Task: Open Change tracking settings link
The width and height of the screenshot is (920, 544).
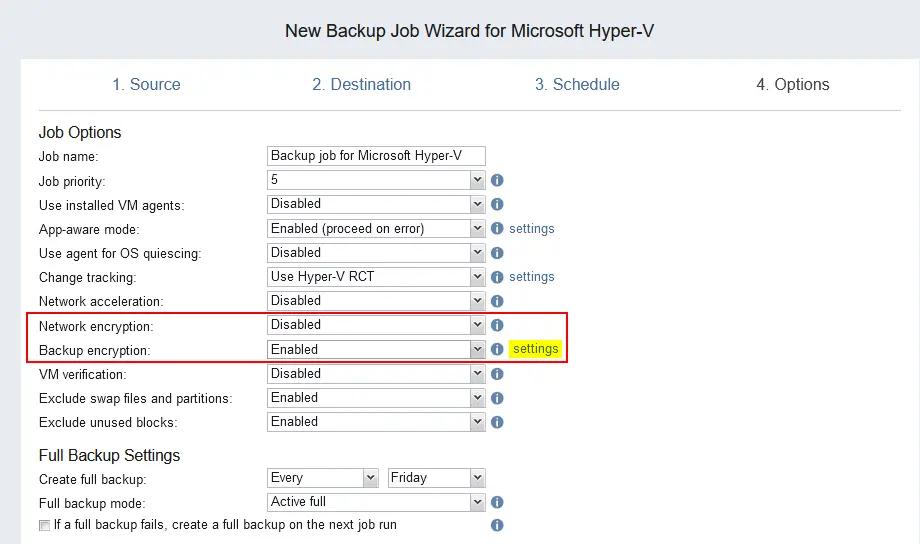Action: (532, 276)
